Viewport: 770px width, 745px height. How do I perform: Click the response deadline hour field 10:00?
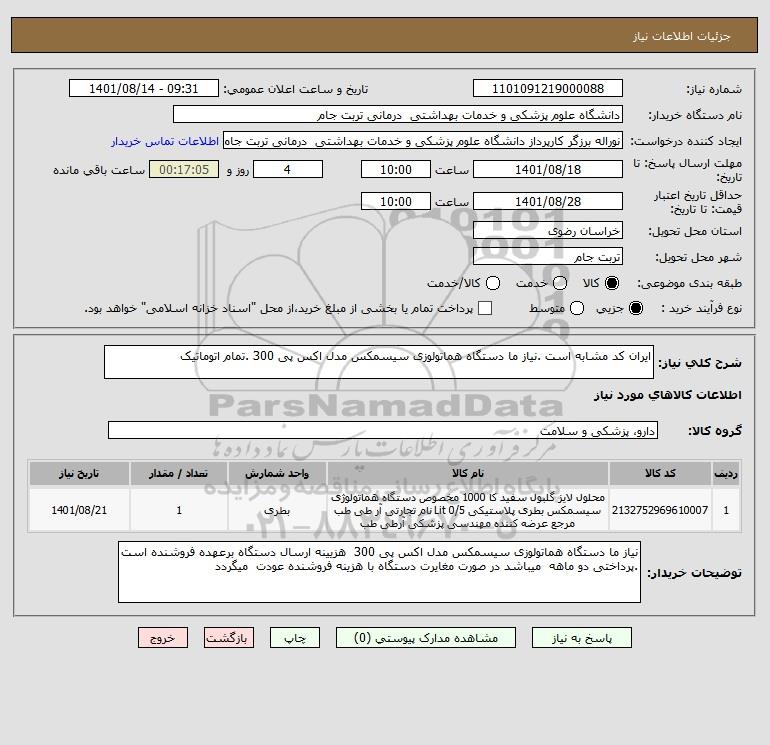(396, 169)
